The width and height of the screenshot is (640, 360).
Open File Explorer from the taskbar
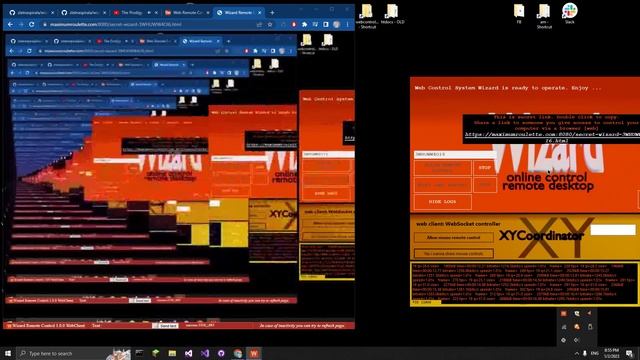click(172, 353)
